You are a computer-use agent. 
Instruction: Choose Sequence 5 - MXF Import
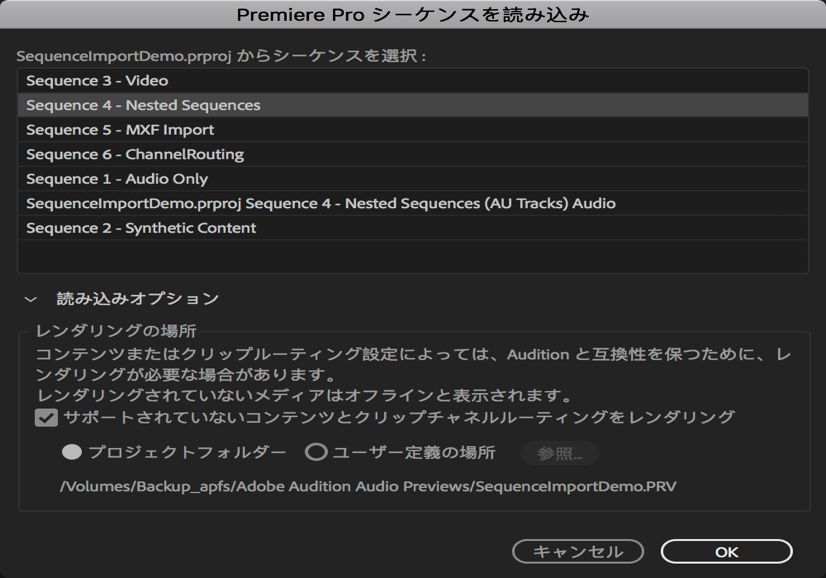click(413, 130)
